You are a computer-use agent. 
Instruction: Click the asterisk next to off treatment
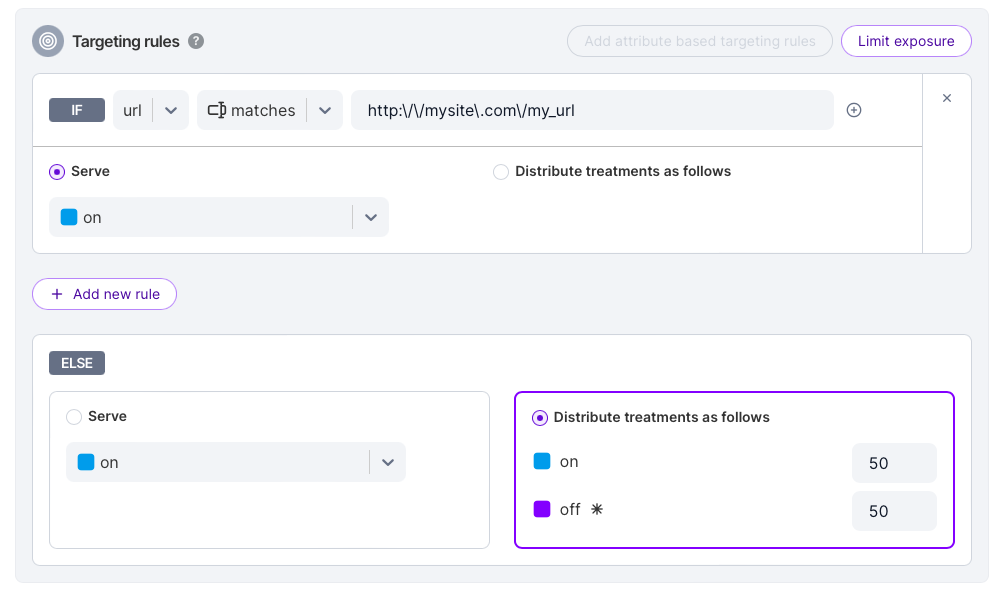click(x=597, y=509)
